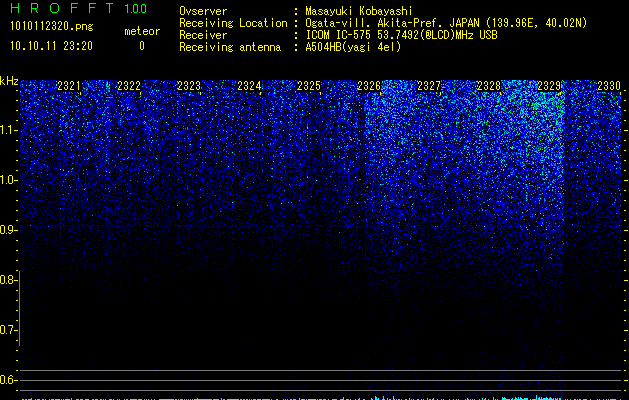Select antenna text A504HB(yagi 4el)
This screenshot has width=629, height=400.
click(353, 47)
